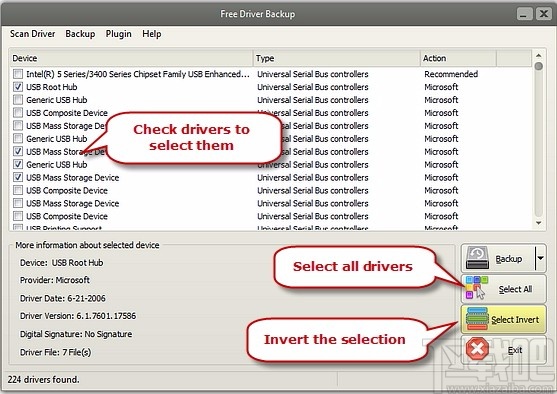Uncheck the fully visible checked USB Mass Storage Device
This screenshot has width=557, height=394.
[18, 177]
